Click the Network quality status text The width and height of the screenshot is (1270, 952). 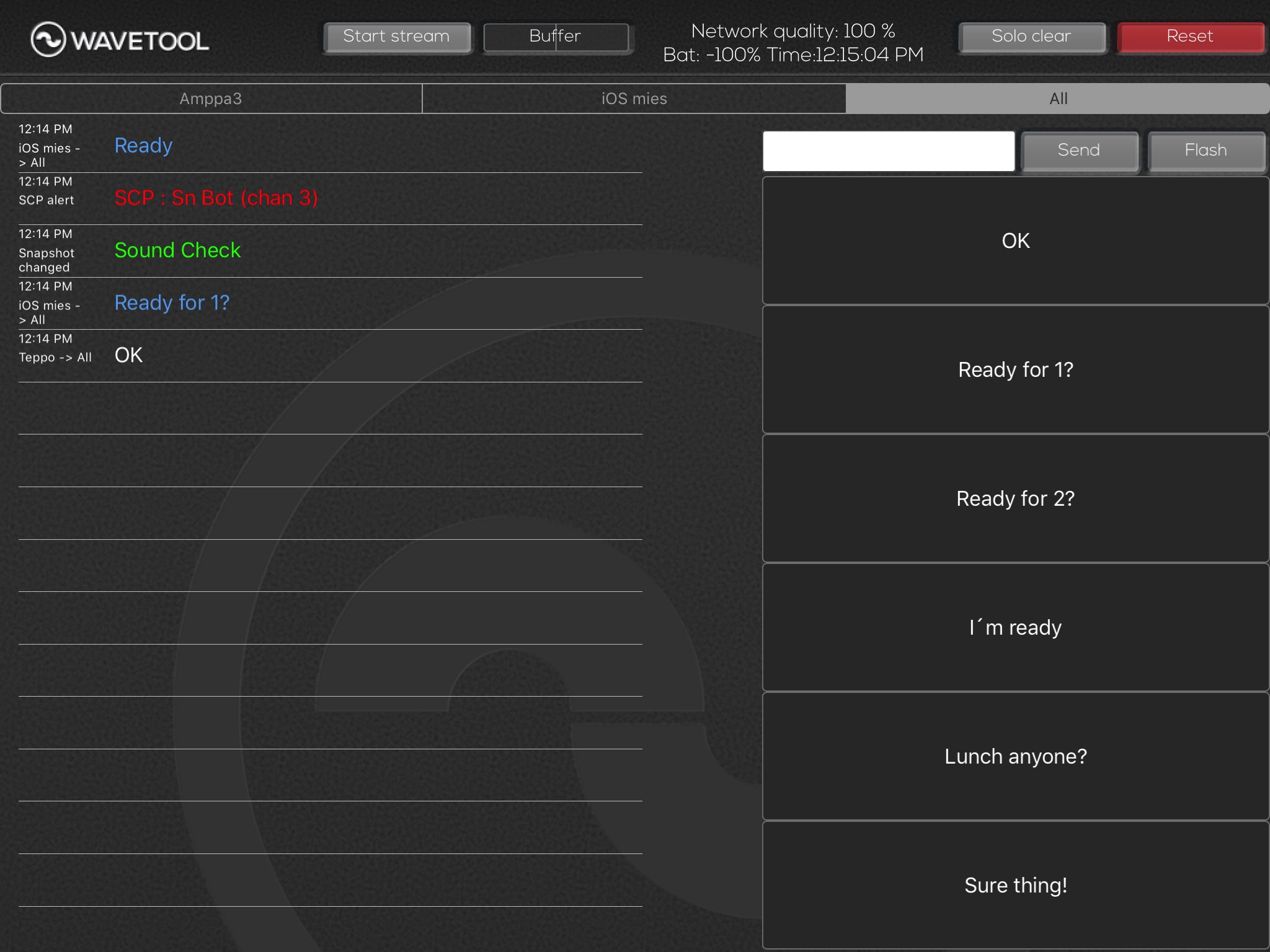(793, 31)
